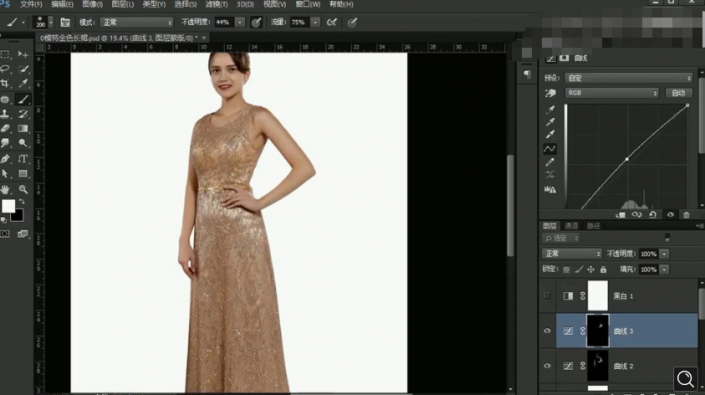
Task: Select the Smudge/Blur tool
Action: pos(5,143)
